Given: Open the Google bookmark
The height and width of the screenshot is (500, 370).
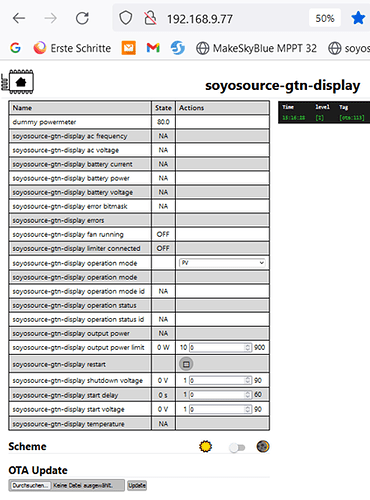Looking at the screenshot, I should click(15, 48).
